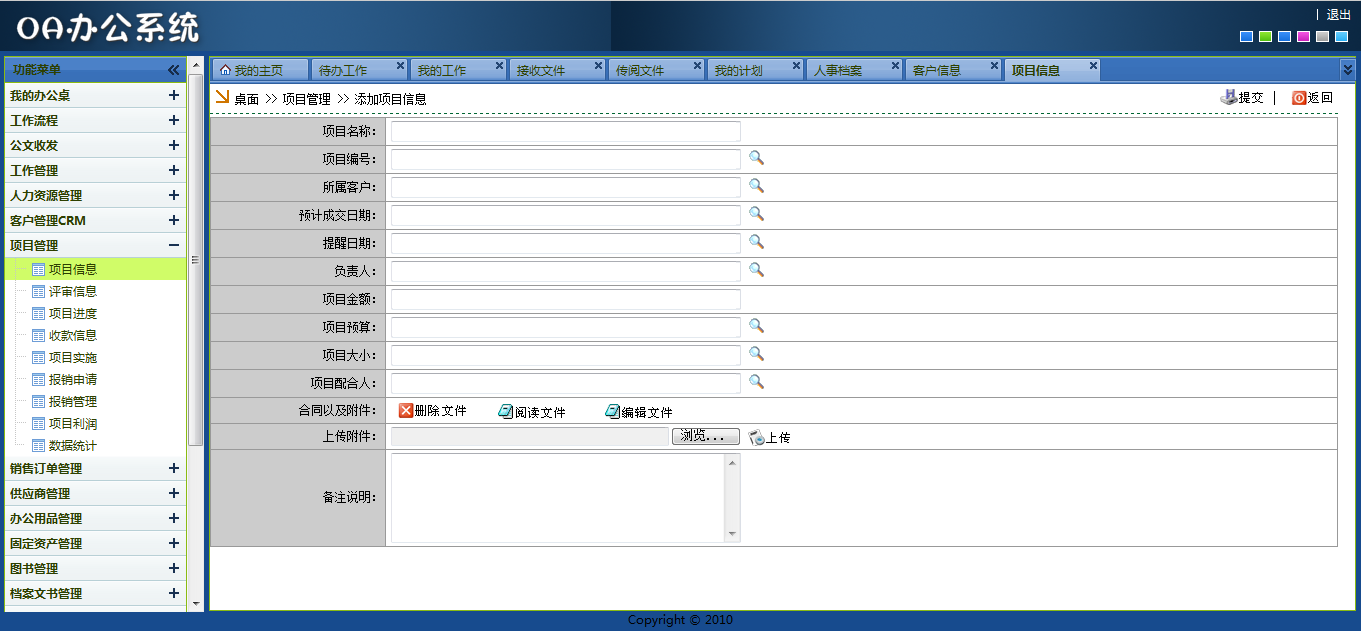
Task: Select the green theme color swatch
Action: [1265, 37]
